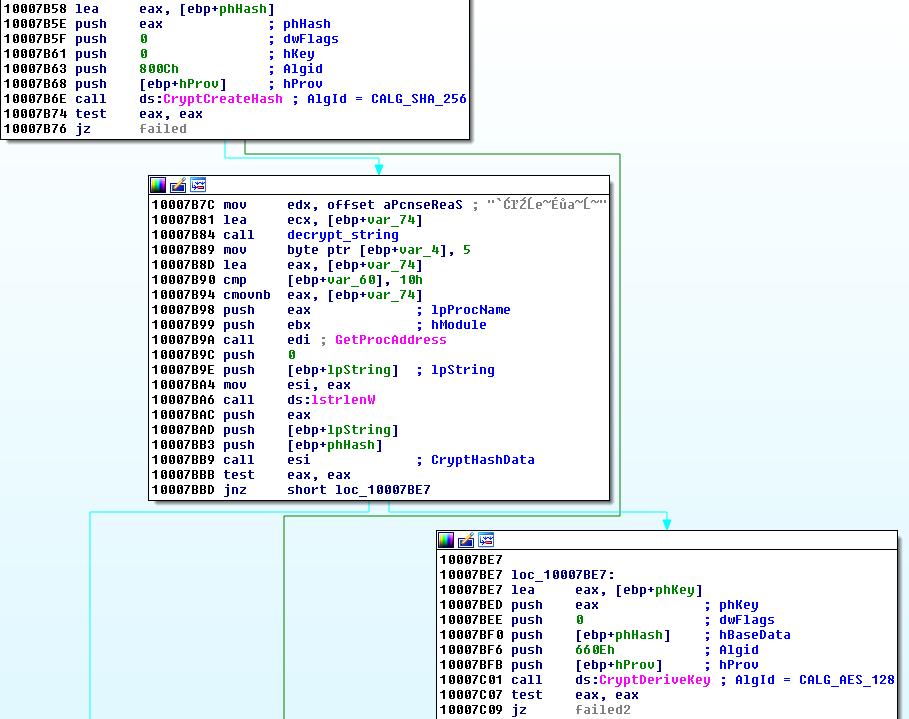Click edit node icon in 10007B7C block
909x719 pixels.
177,185
